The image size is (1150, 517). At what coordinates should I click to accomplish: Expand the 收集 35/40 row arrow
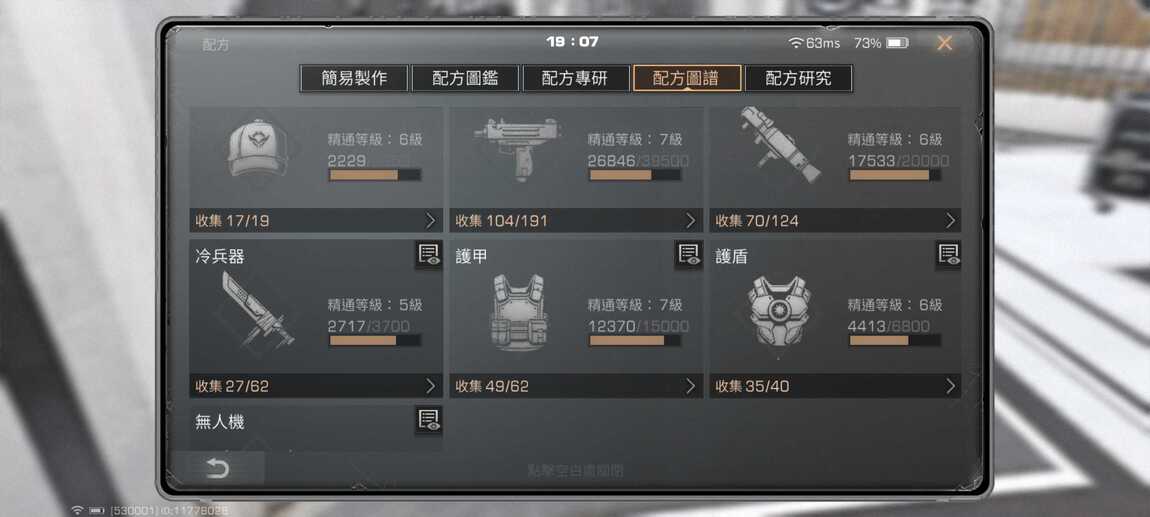tap(950, 386)
